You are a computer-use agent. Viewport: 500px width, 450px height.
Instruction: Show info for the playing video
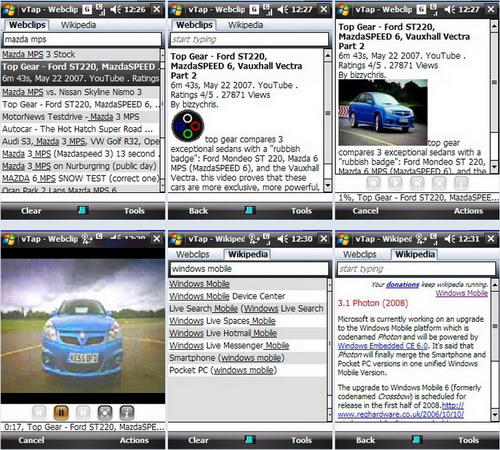127,413
